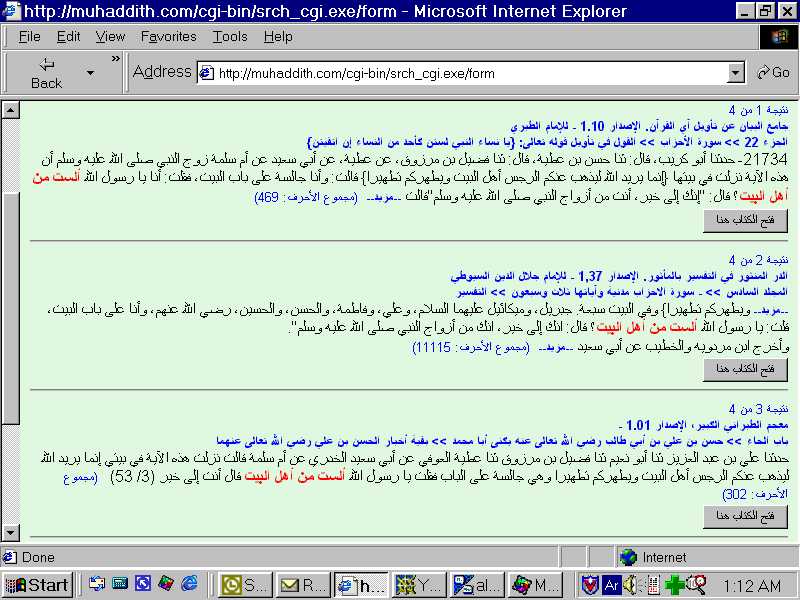The image size is (800, 600).
Task: Open book button for result 2 of 4
Action: coord(745,369)
